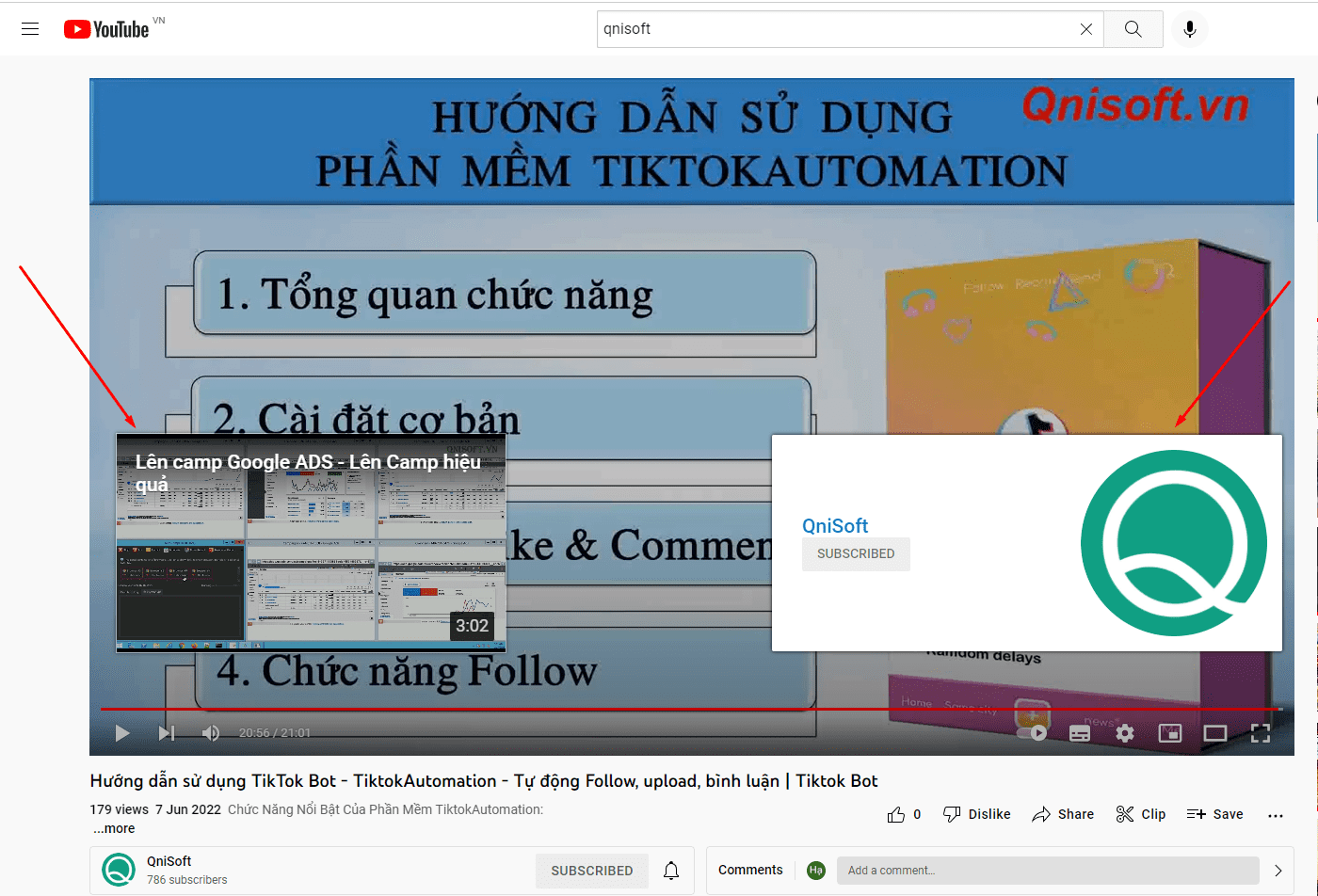This screenshot has height=896, width=1318.
Task: Click the QniSoft end-screen channel name
Action: (835, 526)
